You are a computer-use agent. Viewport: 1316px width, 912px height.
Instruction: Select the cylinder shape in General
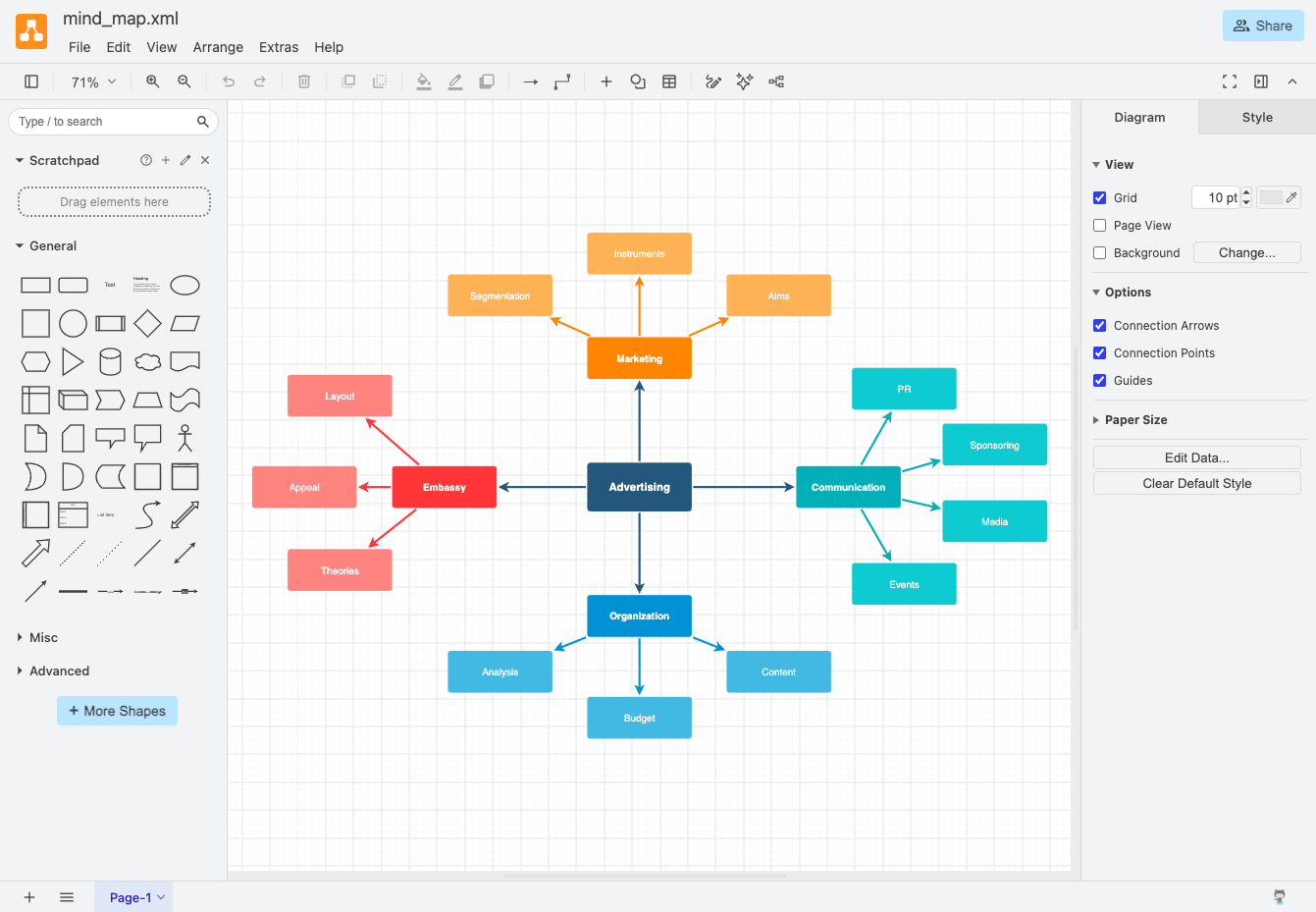click(x=110, y=362)
